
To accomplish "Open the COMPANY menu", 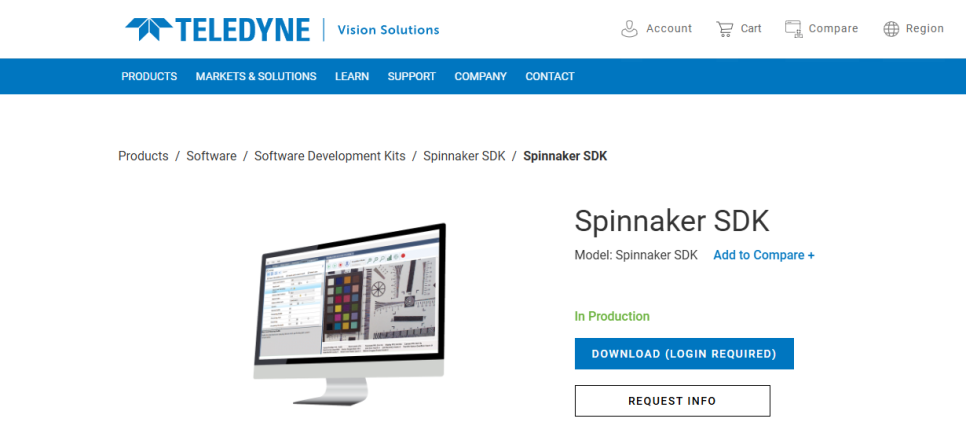I will 481,76.
